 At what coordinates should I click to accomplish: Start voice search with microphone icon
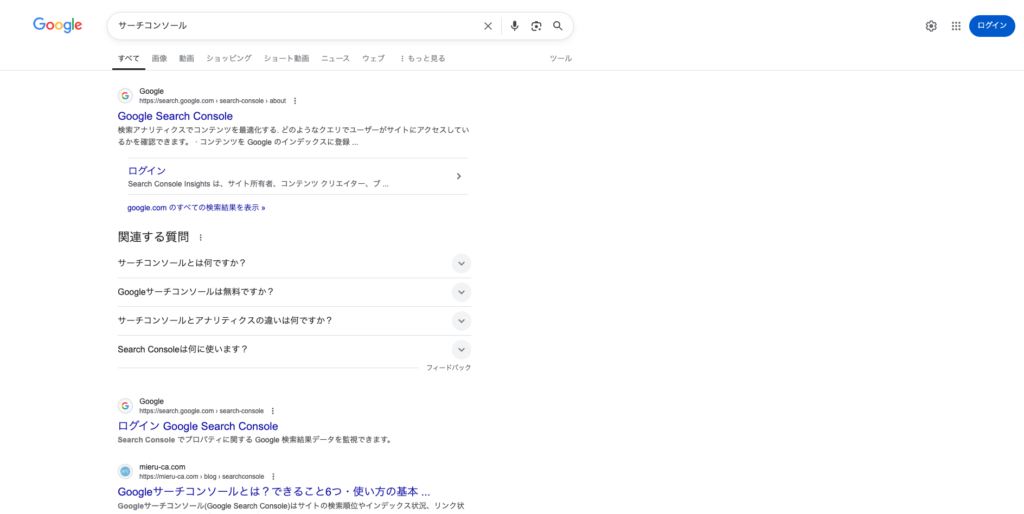coord(515,26)
